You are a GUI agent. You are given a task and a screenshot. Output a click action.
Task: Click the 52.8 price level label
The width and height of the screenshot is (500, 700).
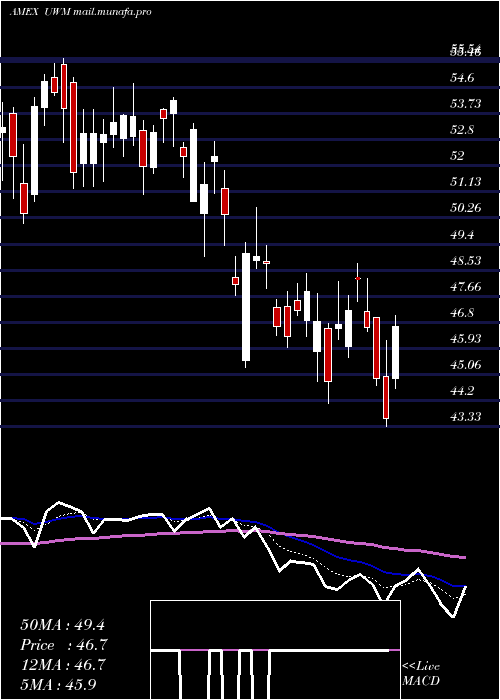coord(463,130)
